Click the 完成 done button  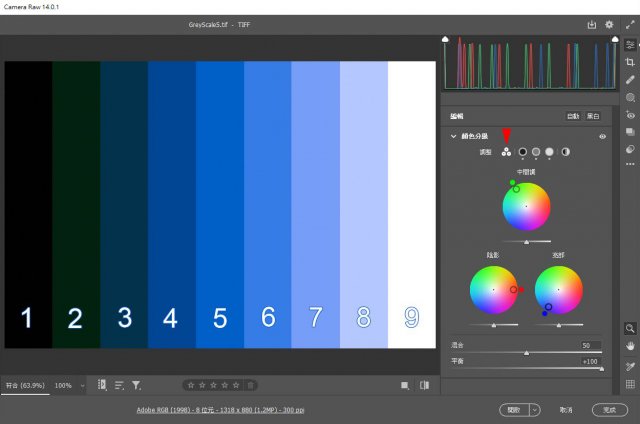[609, 410]
